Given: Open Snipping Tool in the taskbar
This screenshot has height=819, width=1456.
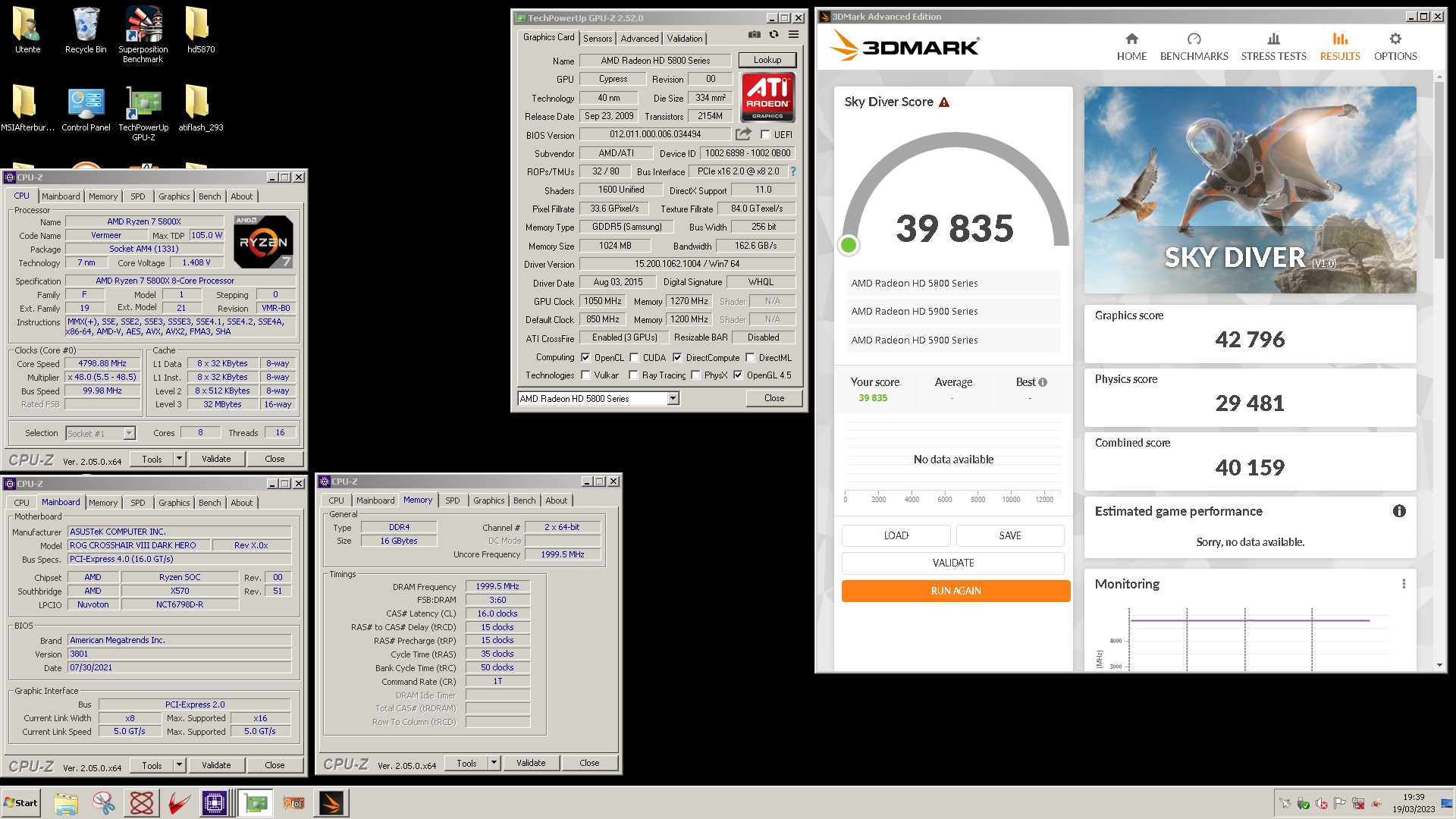Looking at the screenshot, I should click(104, 803).
